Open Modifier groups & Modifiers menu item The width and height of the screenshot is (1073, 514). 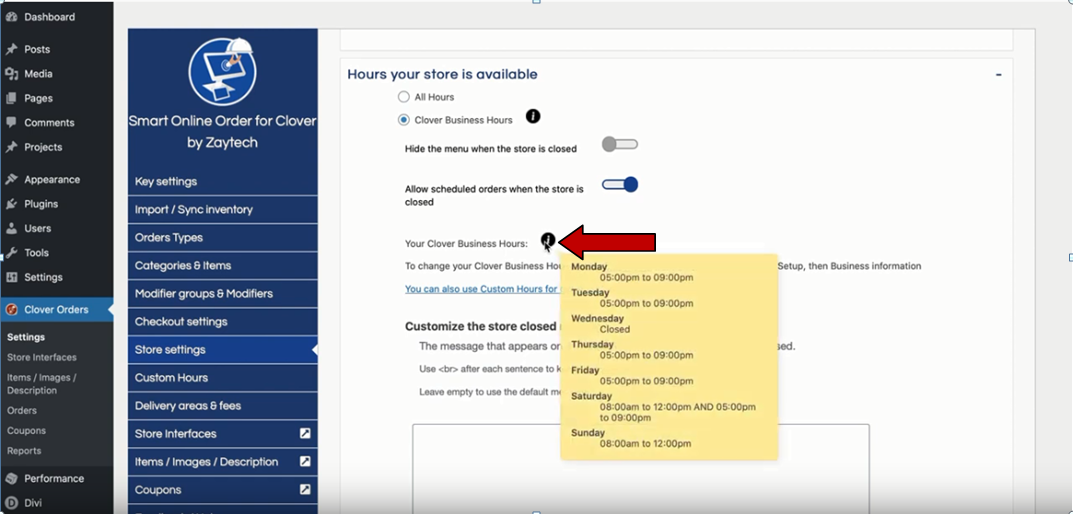click(222, 294)
